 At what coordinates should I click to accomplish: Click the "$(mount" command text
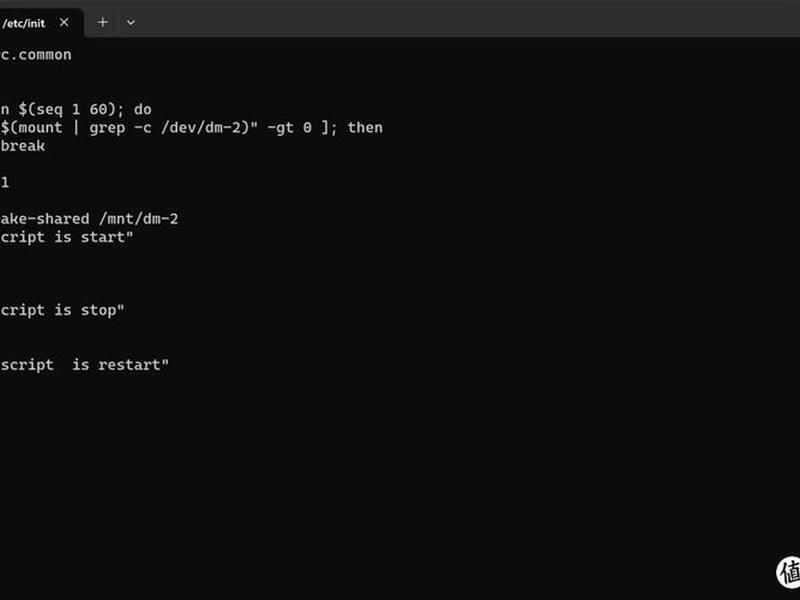(x=31, y=128)
